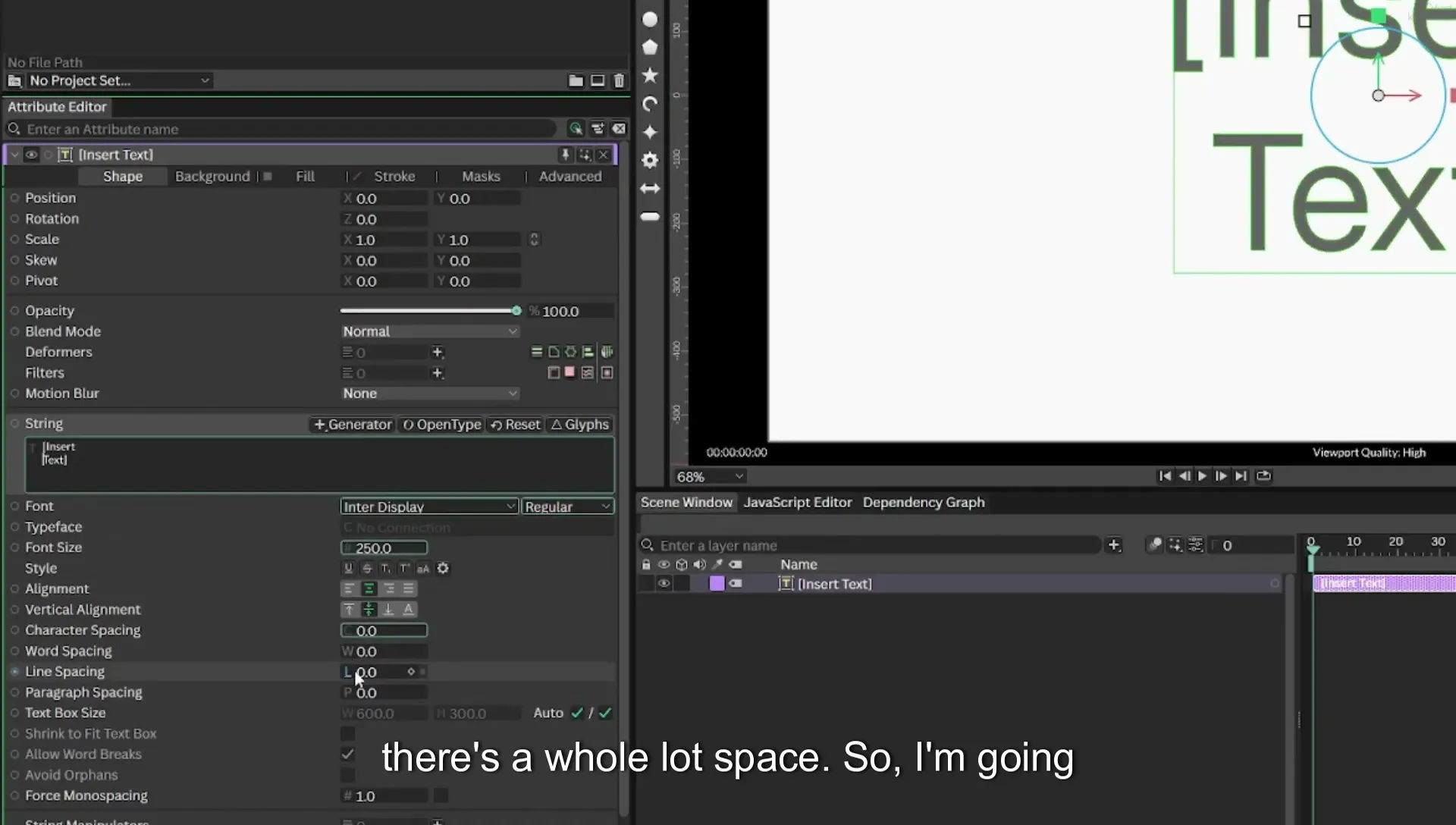Click the Glyphs button
Screen dimensions: 1456x825
point(580,425)
